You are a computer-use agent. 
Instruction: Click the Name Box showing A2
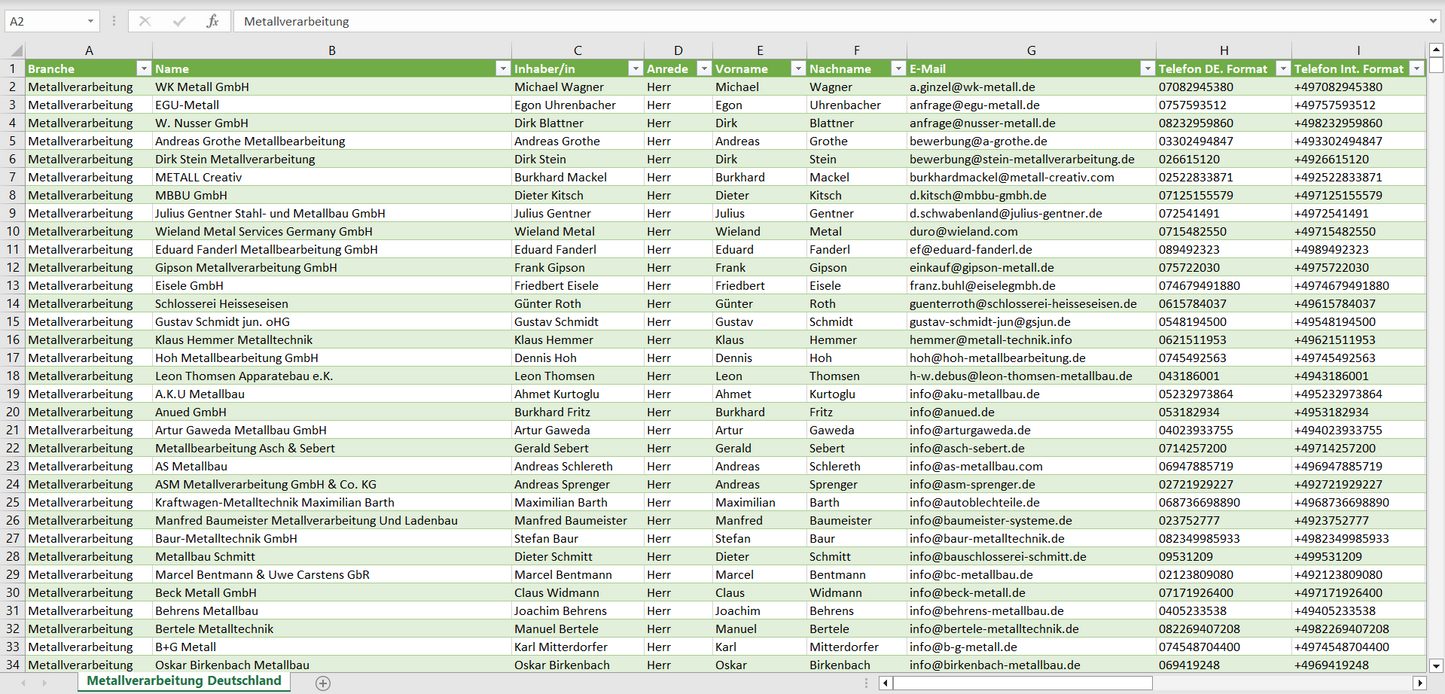pos(45,21)
